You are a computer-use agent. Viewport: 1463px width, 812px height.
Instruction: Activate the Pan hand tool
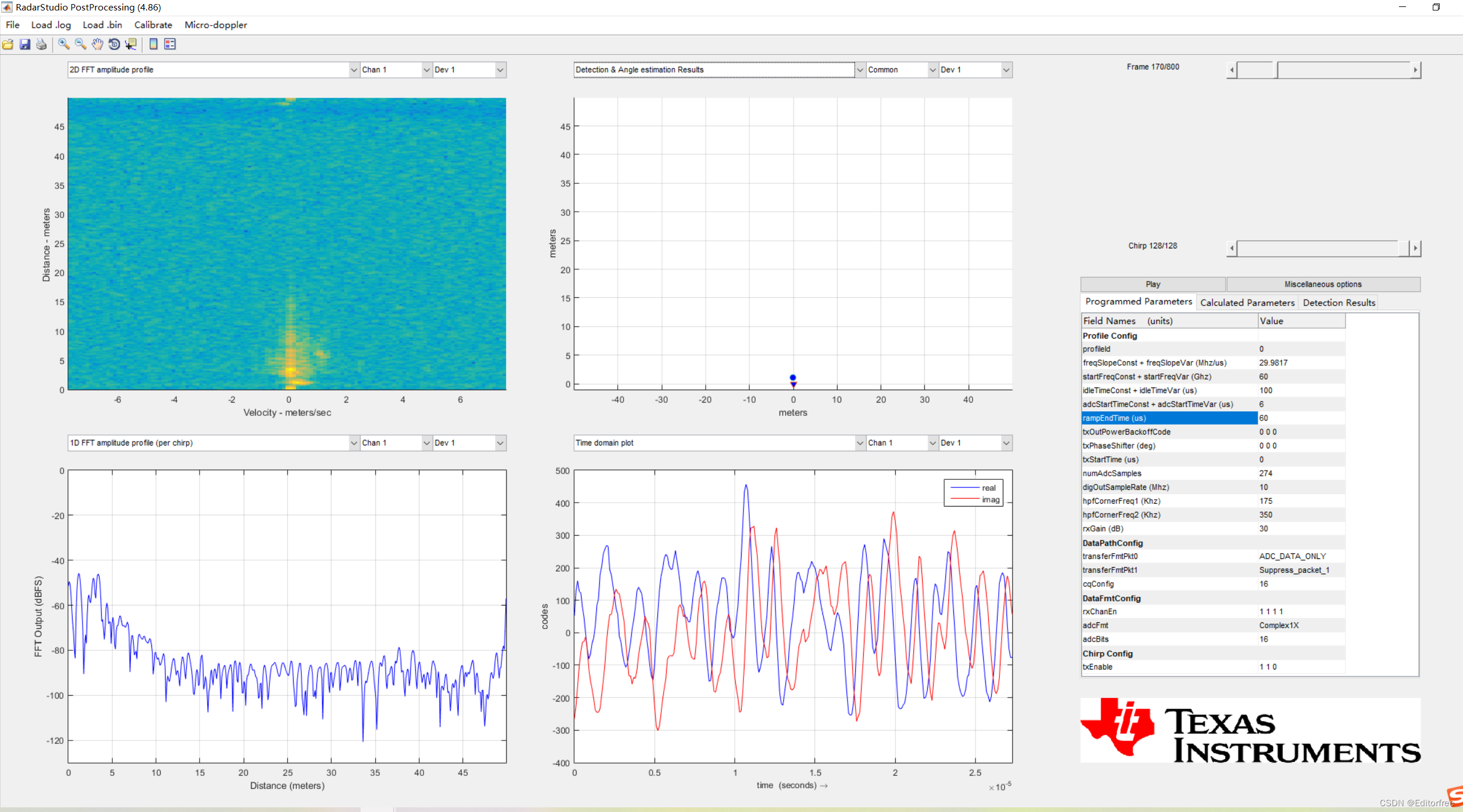click(97, 44)
